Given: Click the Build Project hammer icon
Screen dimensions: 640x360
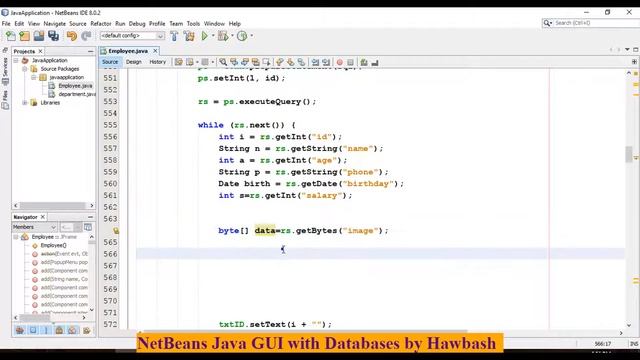Looking at the screenshot, I should (x=174, y=36).
